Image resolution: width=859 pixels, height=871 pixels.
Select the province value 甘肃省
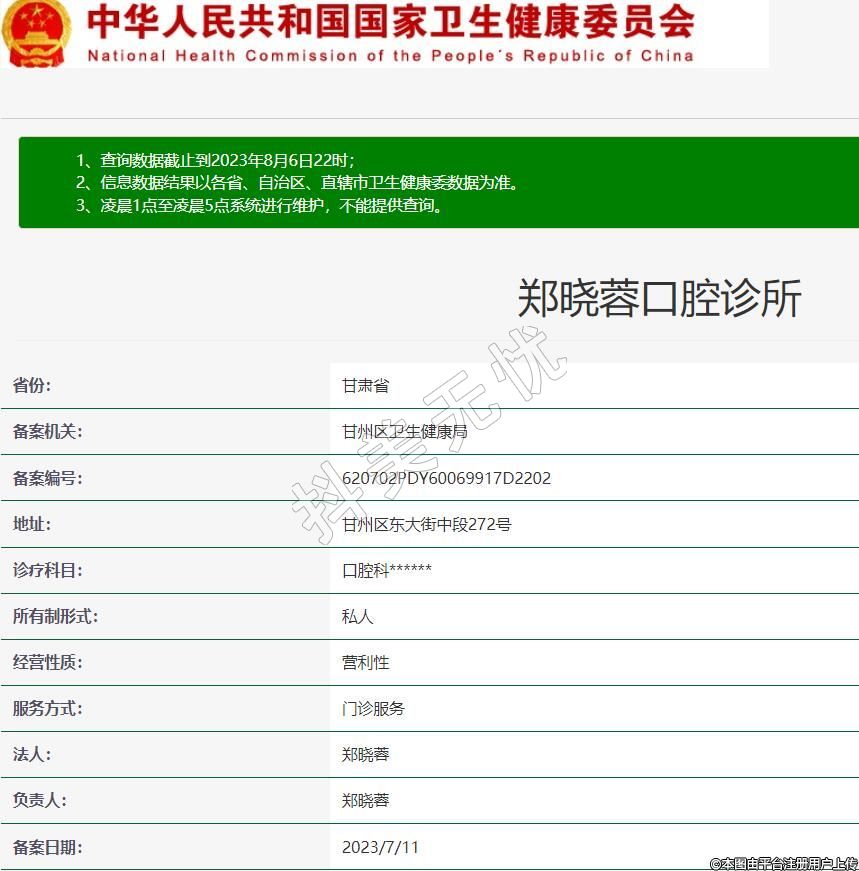365,386
